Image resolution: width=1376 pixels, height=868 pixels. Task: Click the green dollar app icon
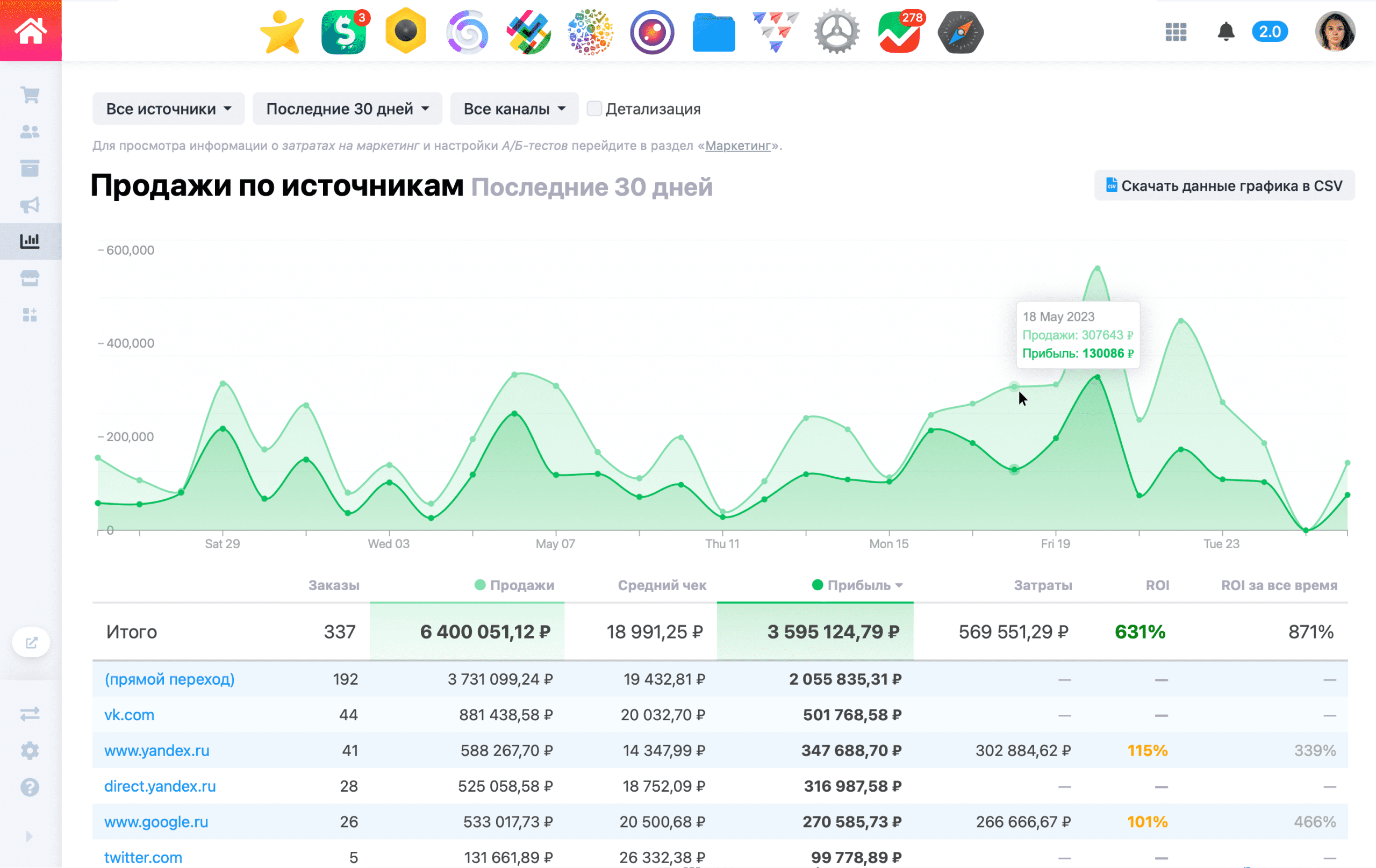pyautogui.click(x=343, y=33)
